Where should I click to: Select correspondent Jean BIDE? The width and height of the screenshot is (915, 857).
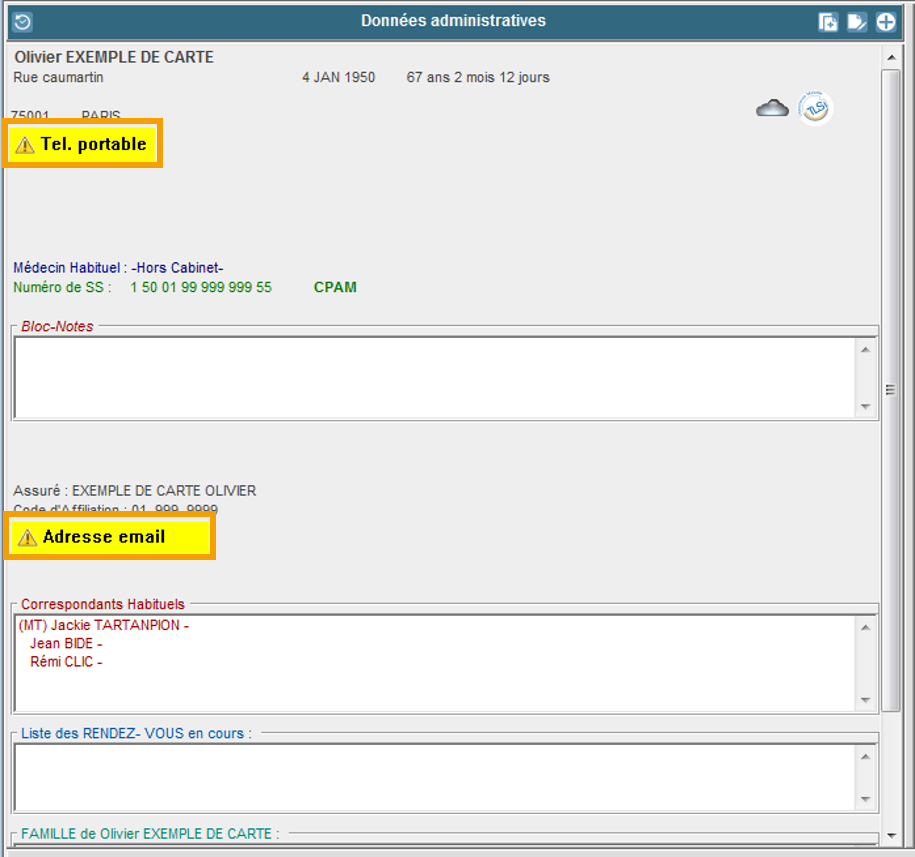[66, 643]
